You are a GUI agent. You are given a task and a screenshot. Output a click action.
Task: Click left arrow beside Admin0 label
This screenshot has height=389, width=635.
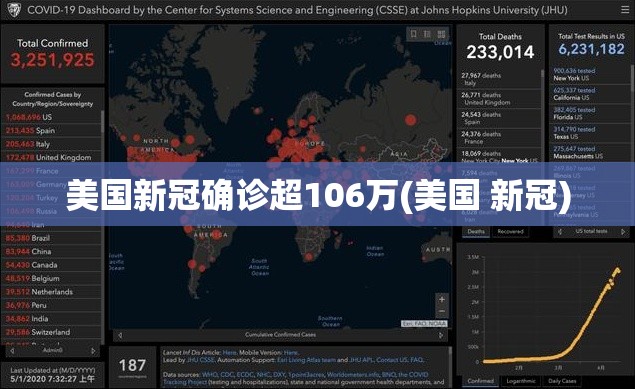pyautogui.click(x=12, y=351)
